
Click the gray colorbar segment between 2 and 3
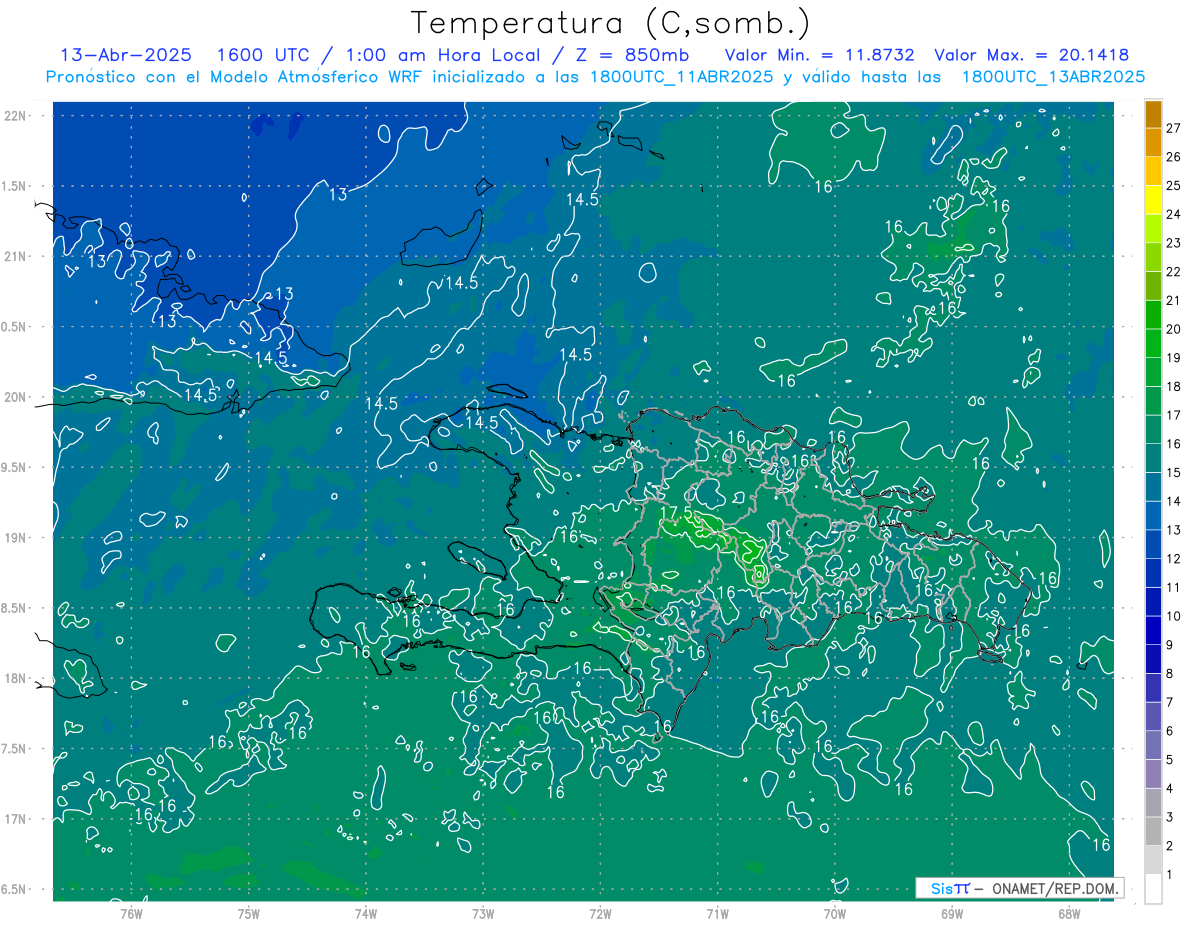click(1153, 831)
